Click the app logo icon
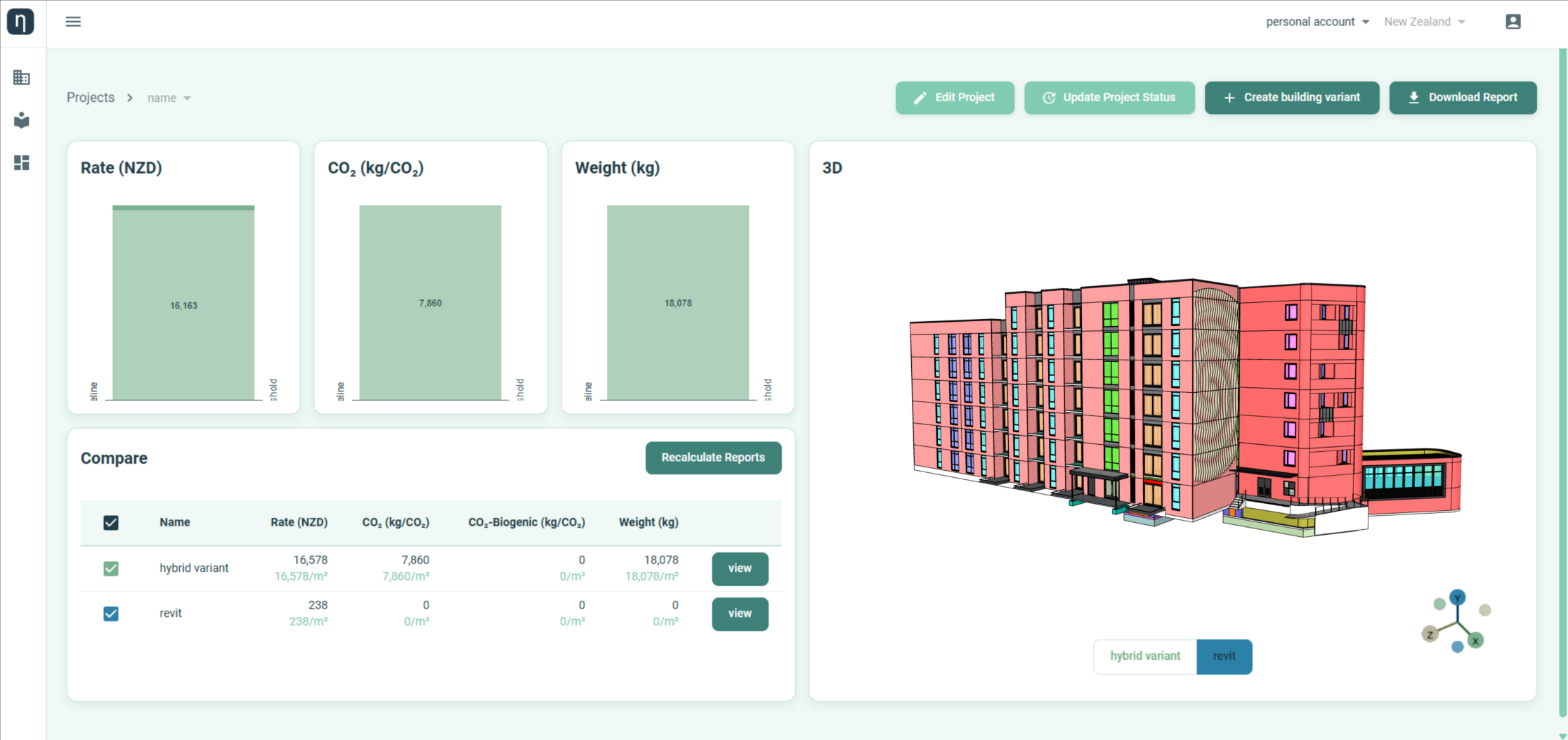 pyautogui.click(x=20, y=22)
